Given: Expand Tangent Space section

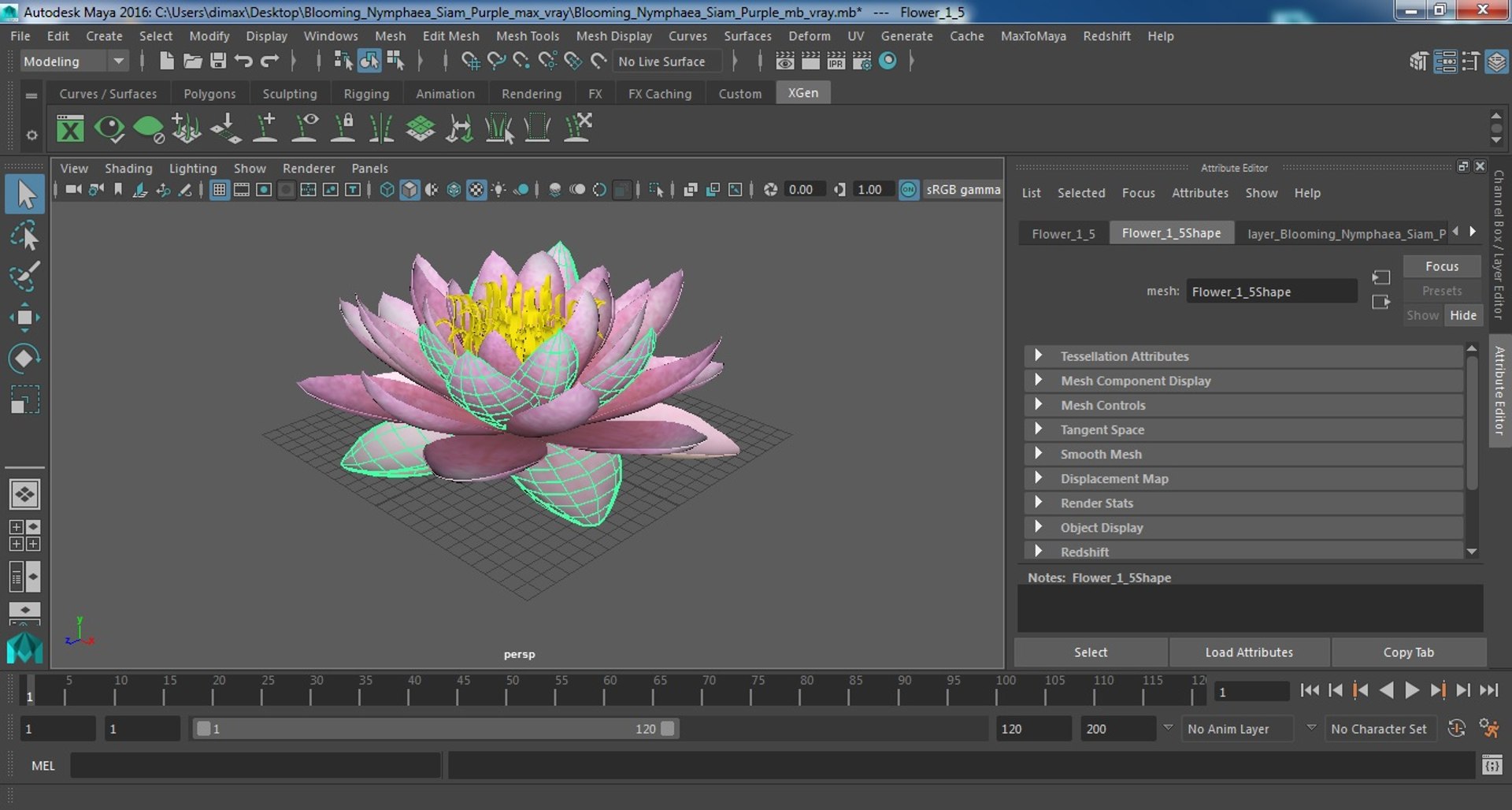Looking at the screenshot, I should tap(1243, 429).
